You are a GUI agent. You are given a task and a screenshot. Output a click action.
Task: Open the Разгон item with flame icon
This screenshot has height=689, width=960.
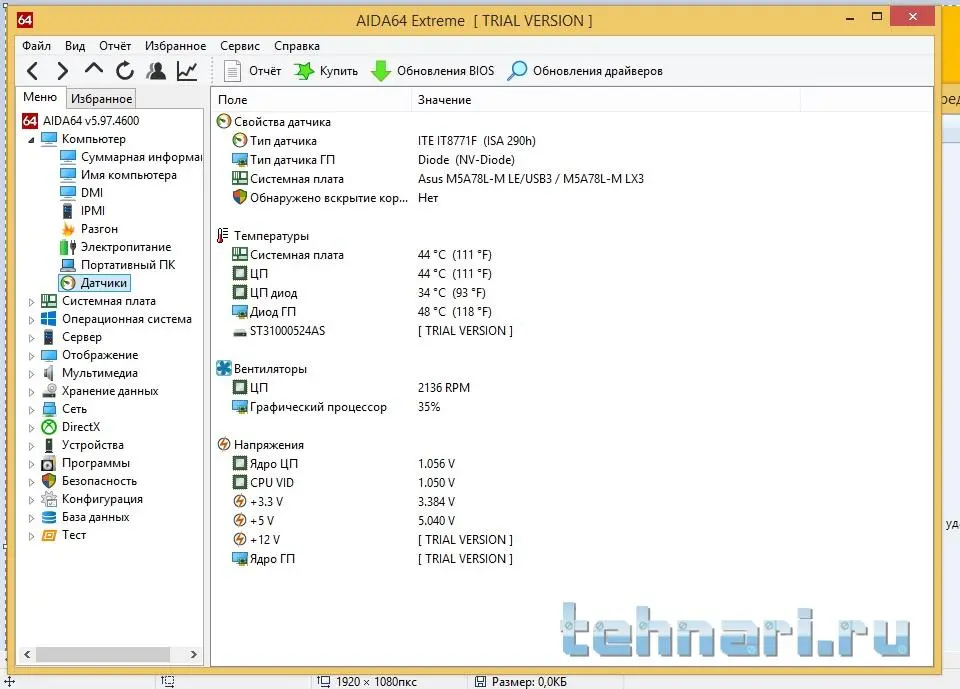tap(89, 228)
